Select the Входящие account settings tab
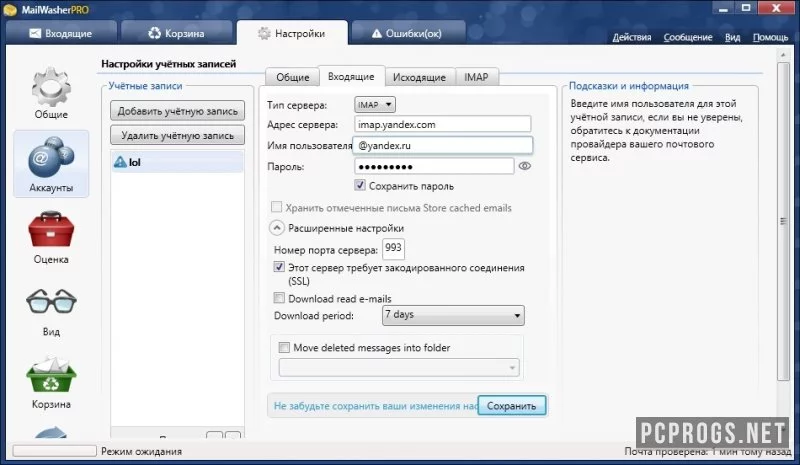 pyautogui.click(x=351, y=77)
